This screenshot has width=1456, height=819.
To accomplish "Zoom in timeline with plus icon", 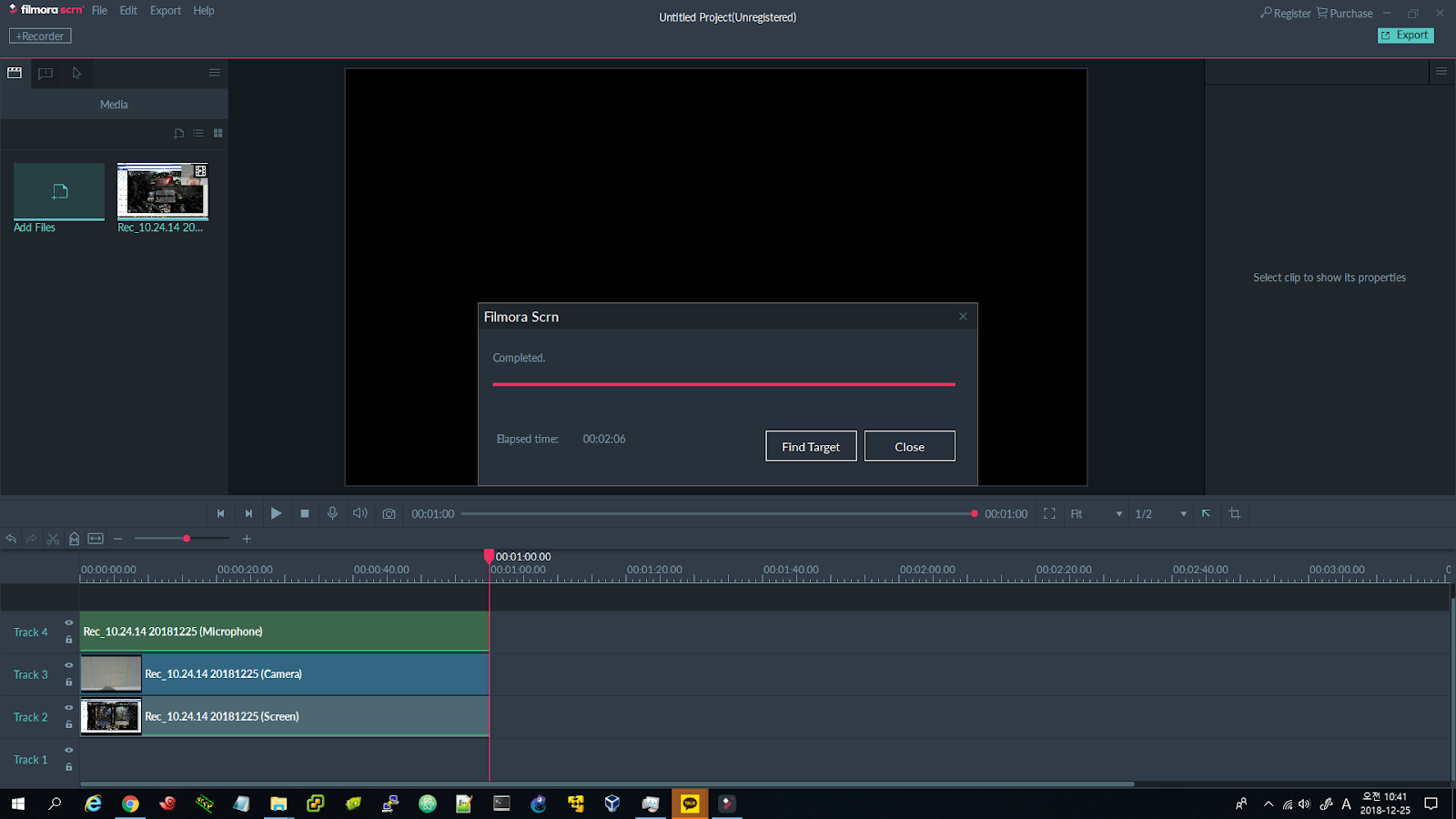I will [x=247, y=539].
